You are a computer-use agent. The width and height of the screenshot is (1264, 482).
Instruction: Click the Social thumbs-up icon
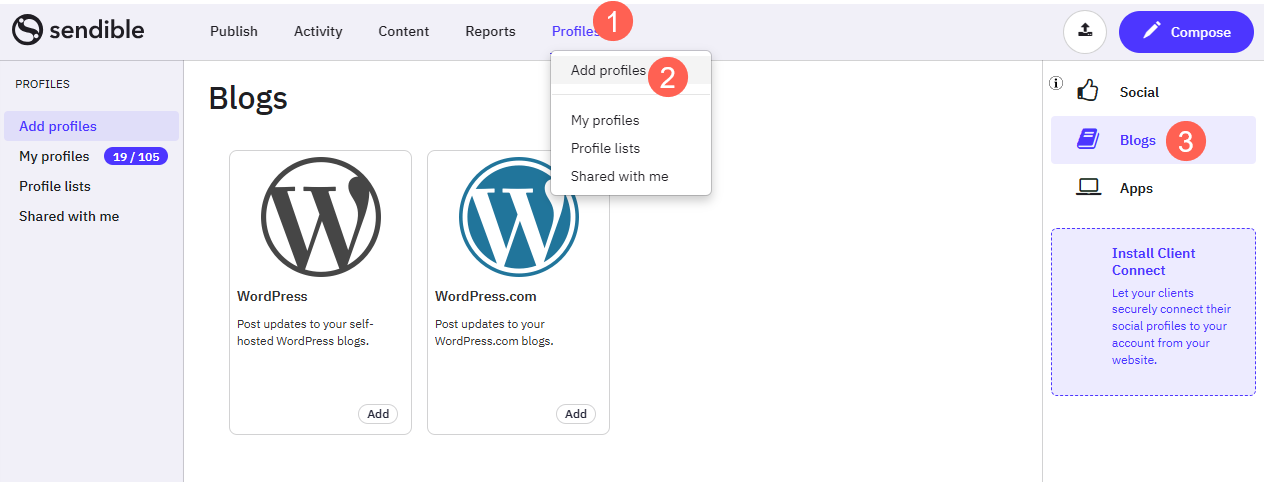(x=1088, y=91)
